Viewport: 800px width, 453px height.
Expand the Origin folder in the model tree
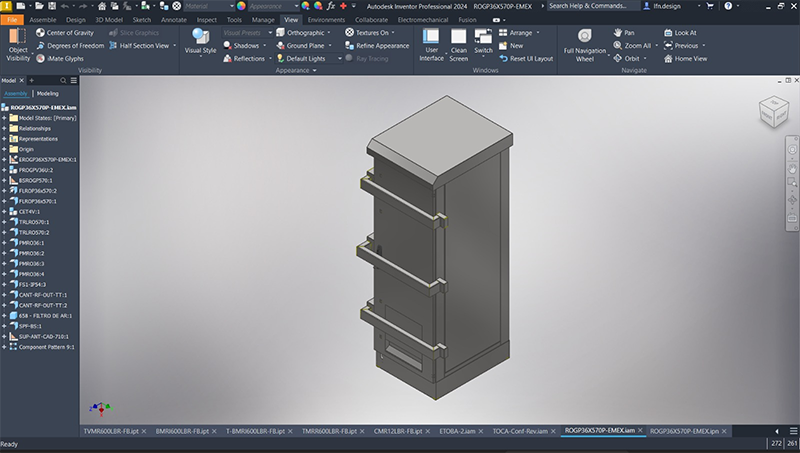[4, 149]
